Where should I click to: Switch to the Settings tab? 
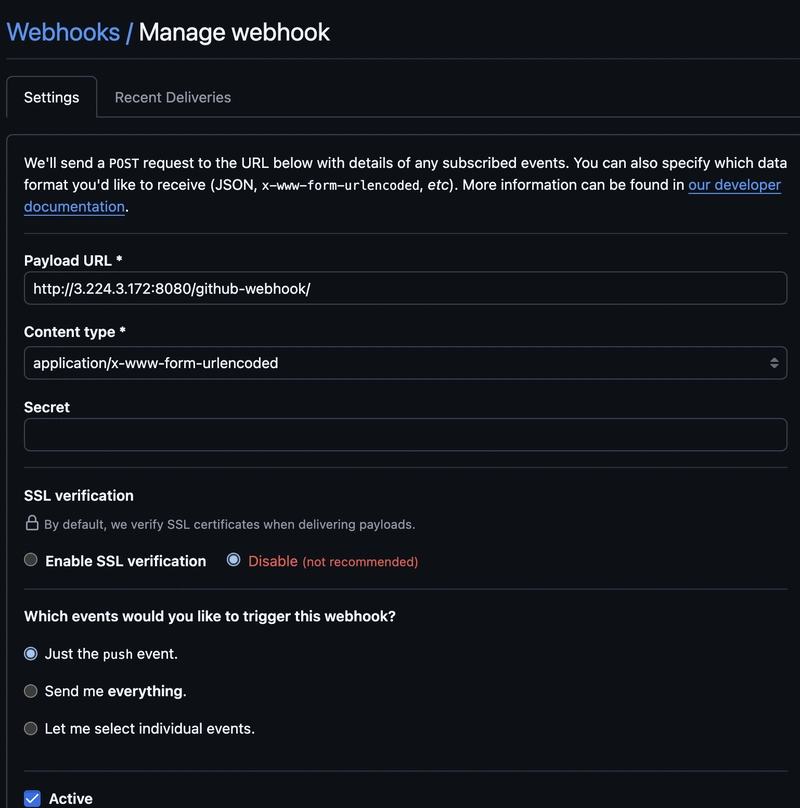(52, 97)
